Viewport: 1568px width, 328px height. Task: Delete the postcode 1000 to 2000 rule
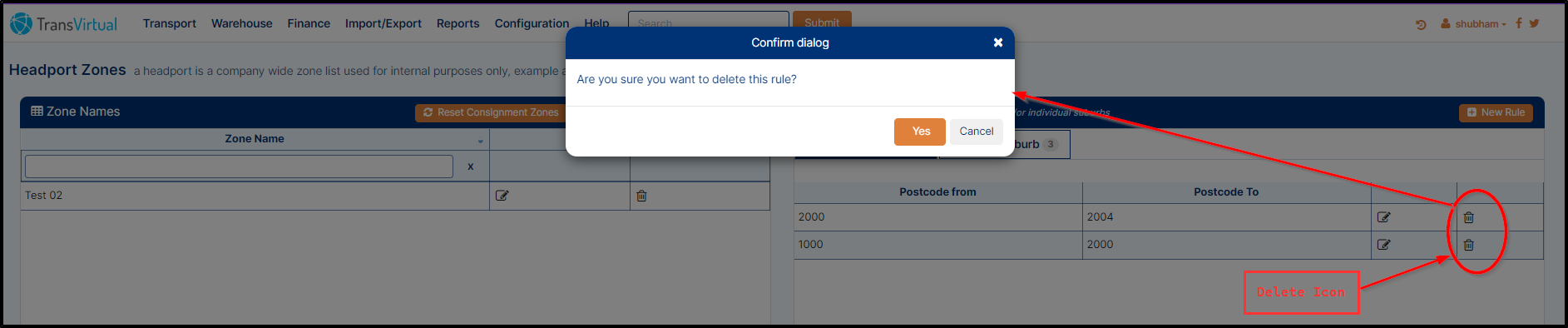tap(1469, 245)
